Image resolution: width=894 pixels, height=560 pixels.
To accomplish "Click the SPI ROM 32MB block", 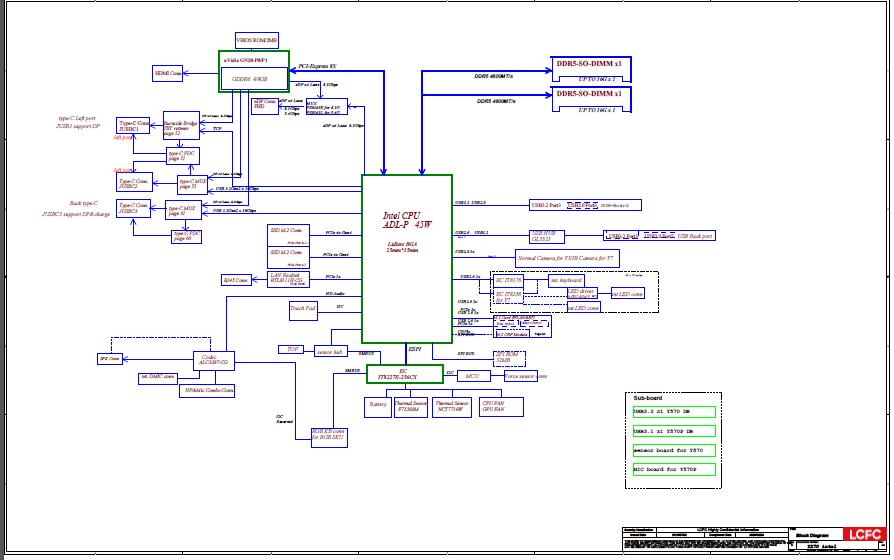I will 509,359.
